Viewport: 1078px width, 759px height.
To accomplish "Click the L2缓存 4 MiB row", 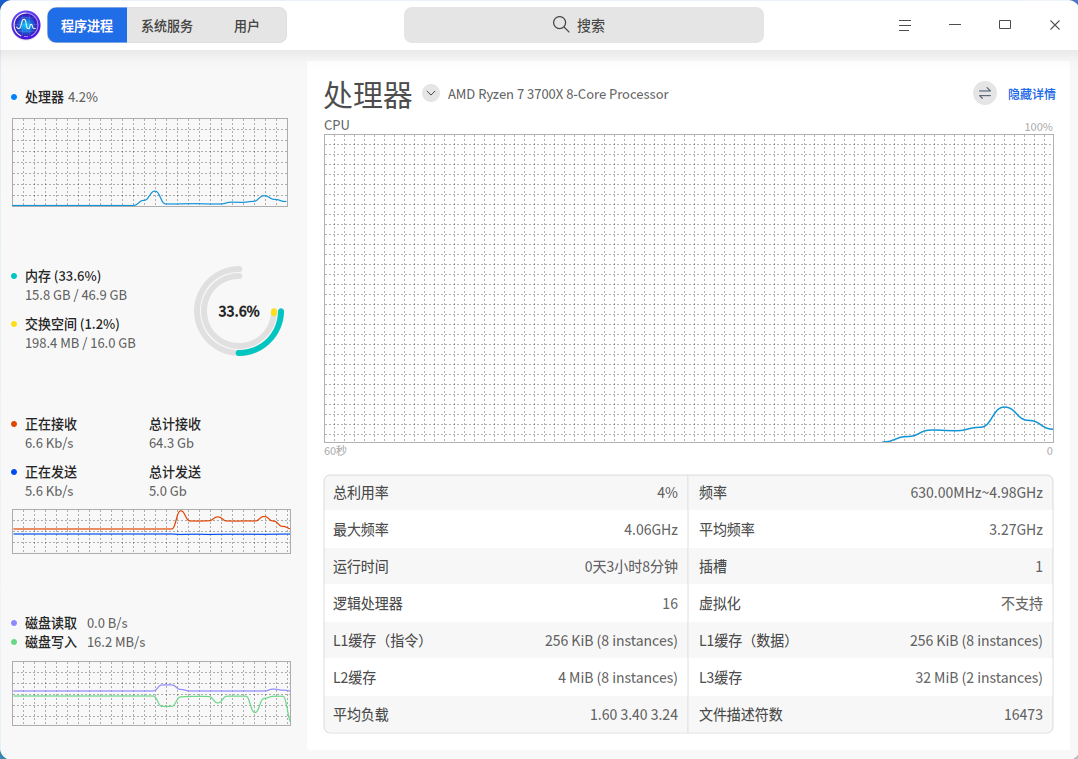I will point(505,678).
